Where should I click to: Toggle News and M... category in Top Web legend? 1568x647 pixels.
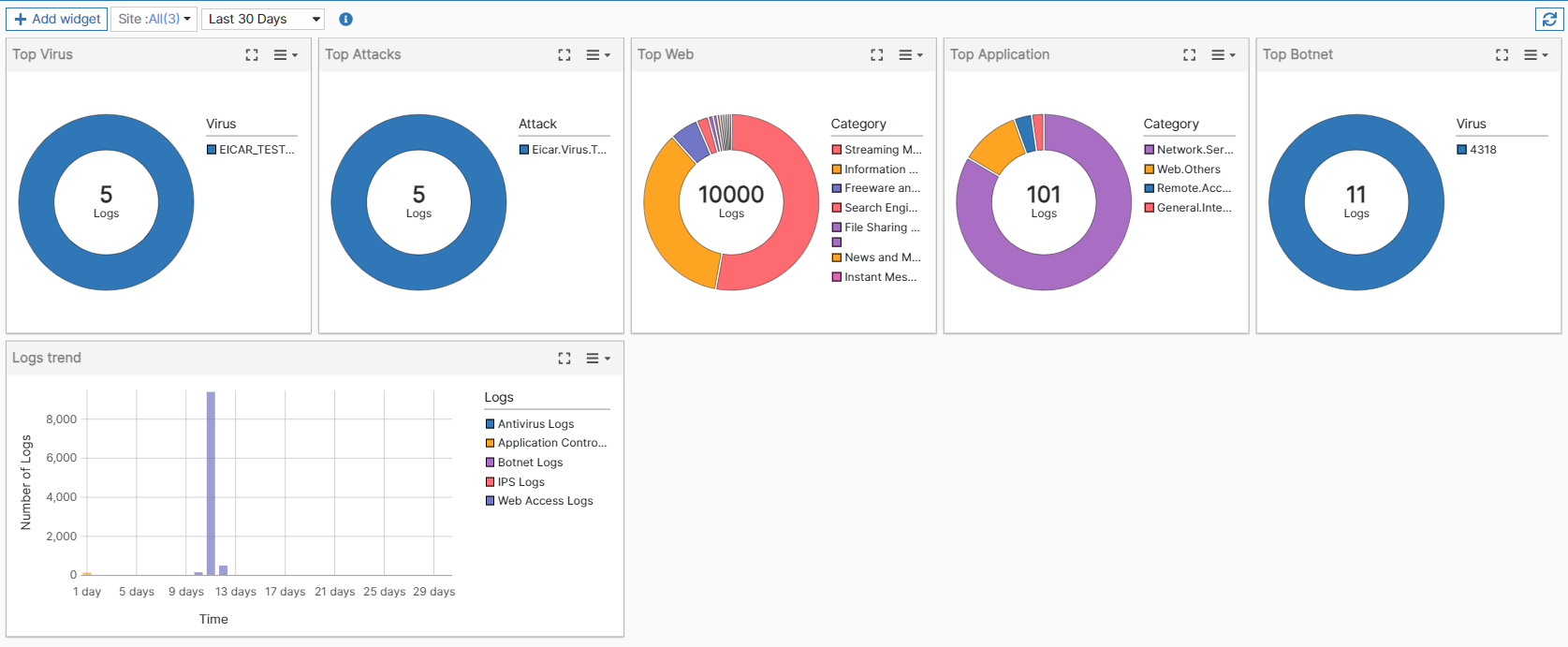(x=877, y=257)
